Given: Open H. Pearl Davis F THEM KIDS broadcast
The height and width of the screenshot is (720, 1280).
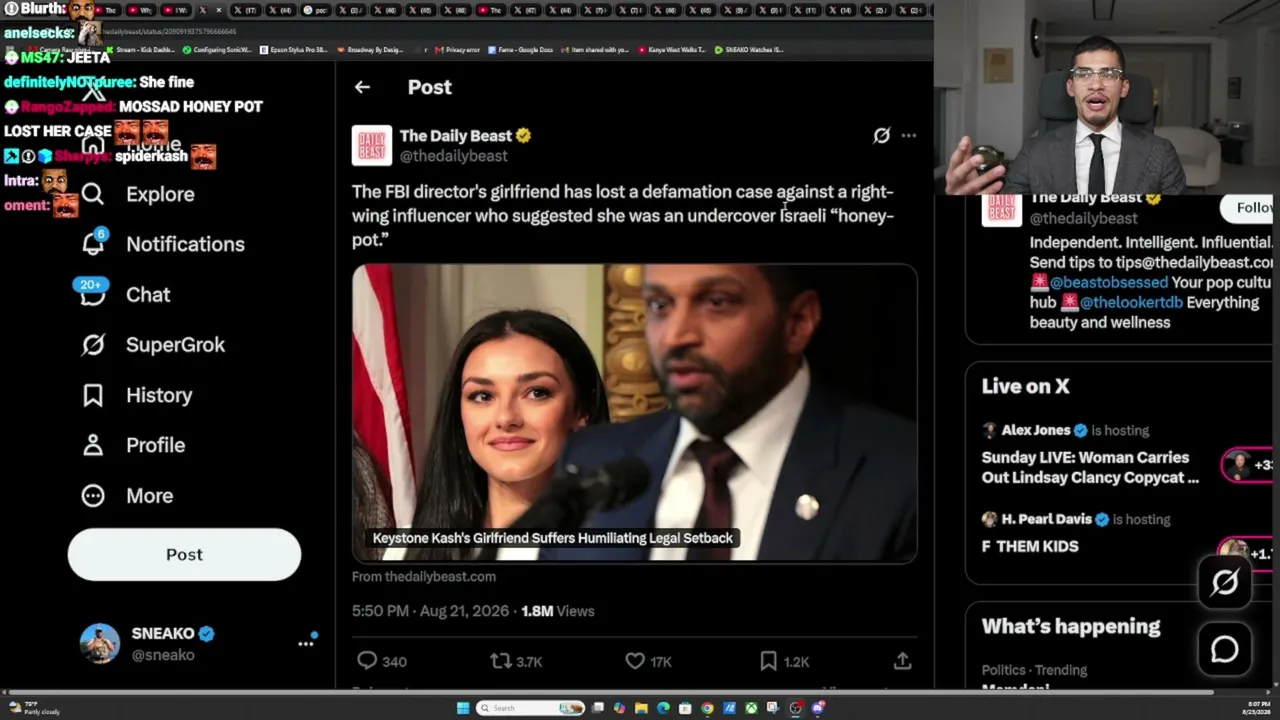Looking at the screenshot, I should tap(1030, 546).
